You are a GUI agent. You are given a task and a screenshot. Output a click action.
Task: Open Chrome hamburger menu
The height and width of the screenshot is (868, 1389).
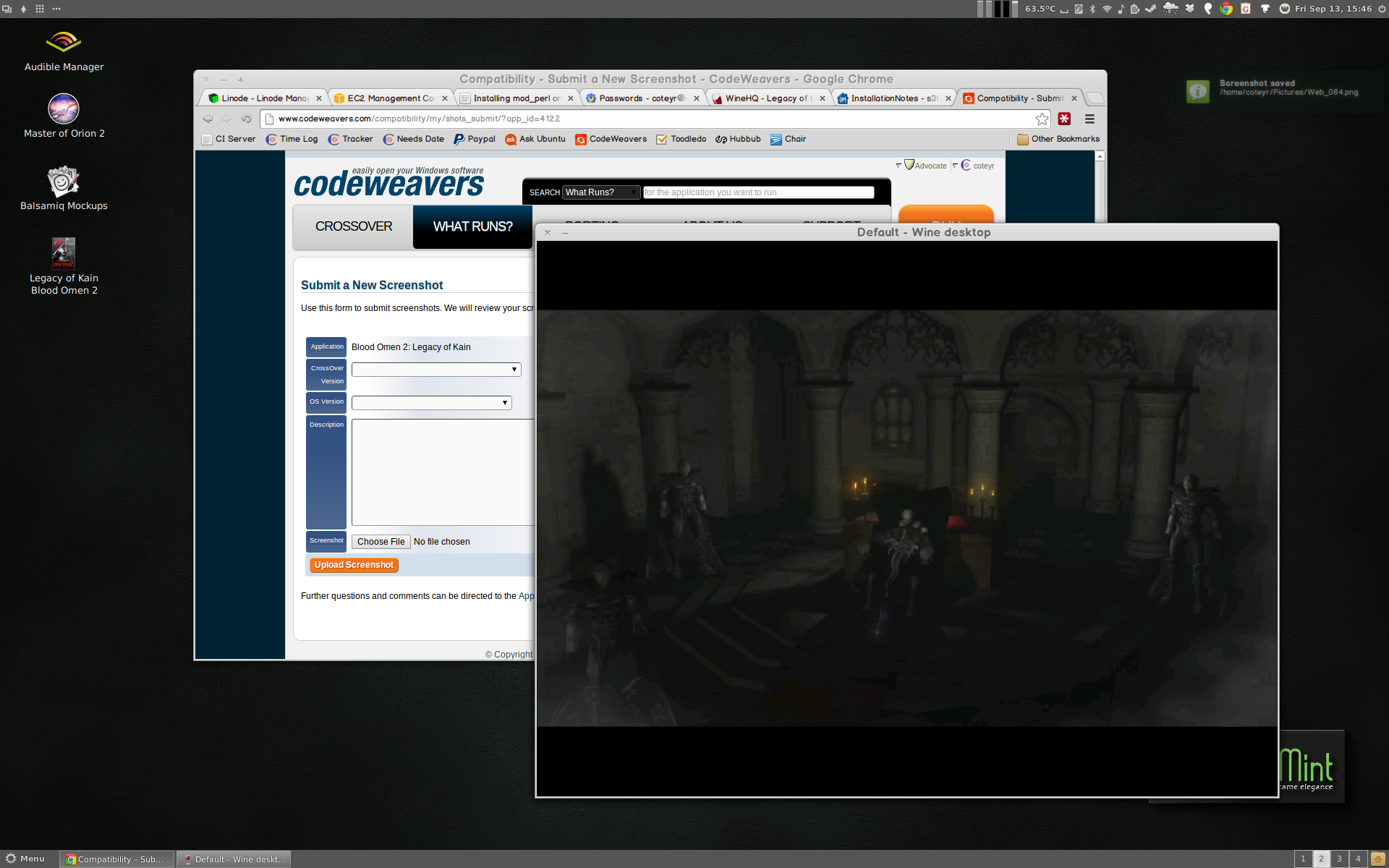click(x=1089, y=119)
